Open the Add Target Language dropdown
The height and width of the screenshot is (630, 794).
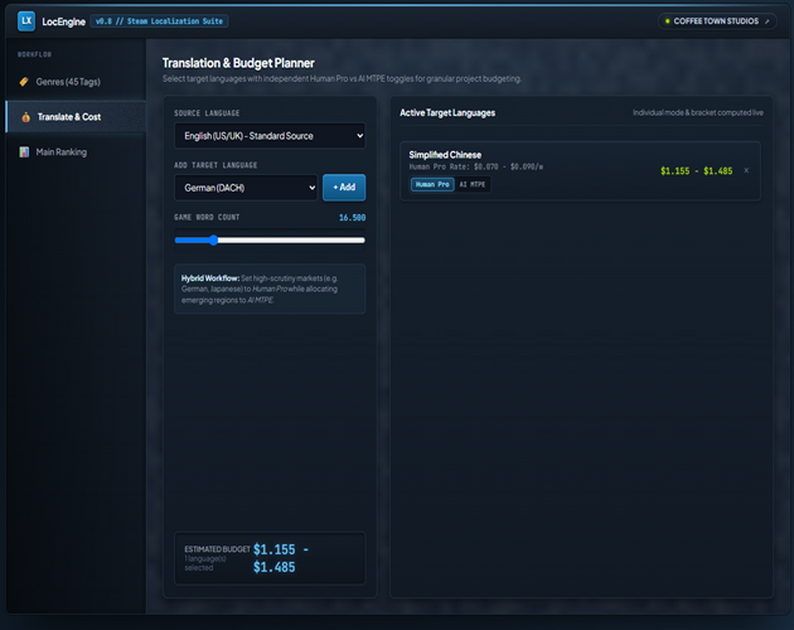point(246,188)
